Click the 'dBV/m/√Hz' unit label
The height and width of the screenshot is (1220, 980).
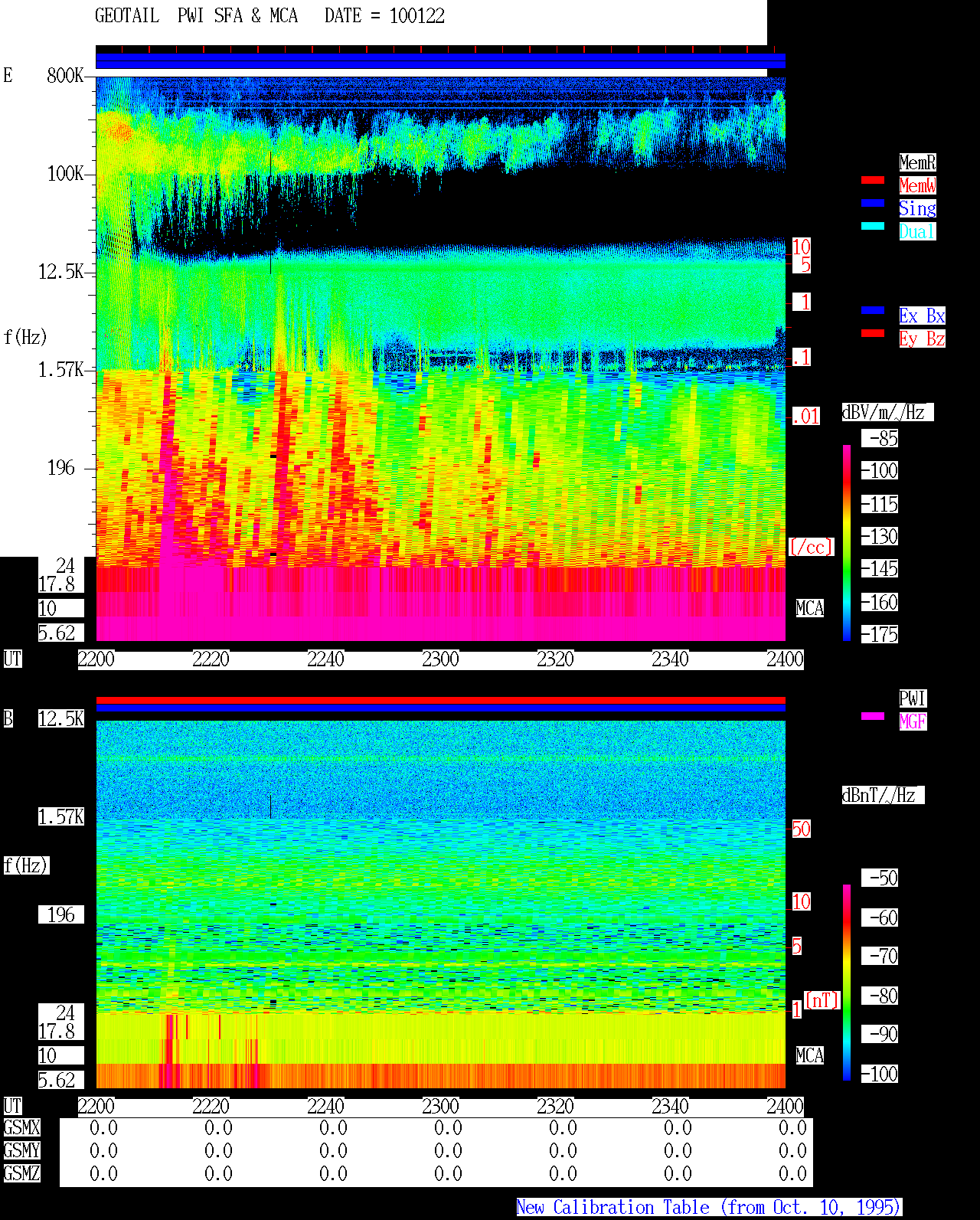pyautogui.click(x=887, y=412)
